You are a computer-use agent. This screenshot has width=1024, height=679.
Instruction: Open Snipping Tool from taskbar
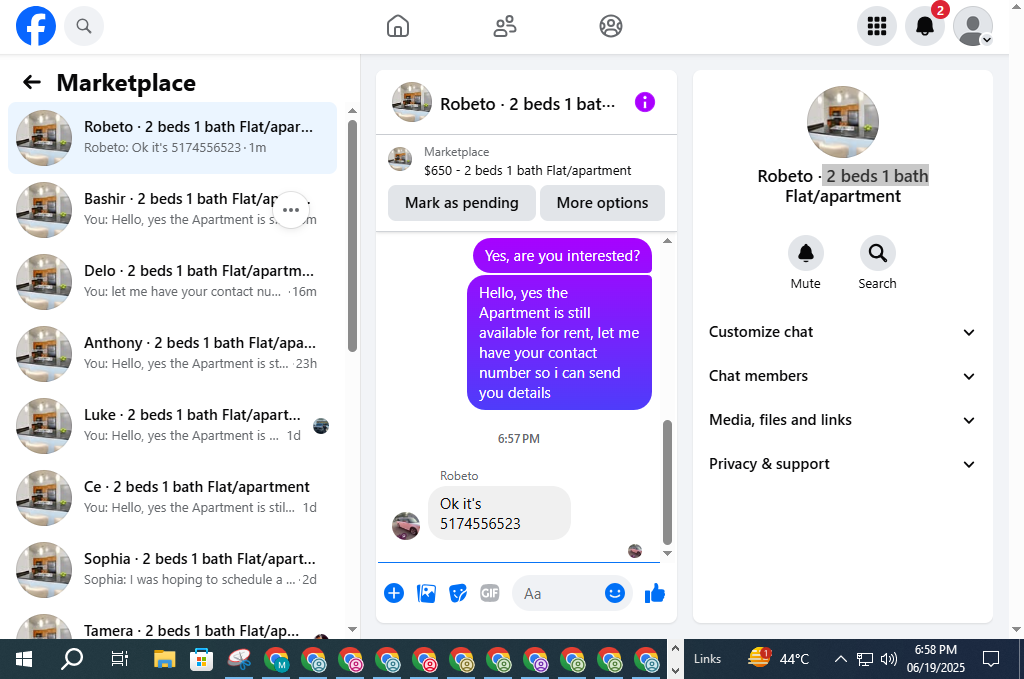(239, 660)
